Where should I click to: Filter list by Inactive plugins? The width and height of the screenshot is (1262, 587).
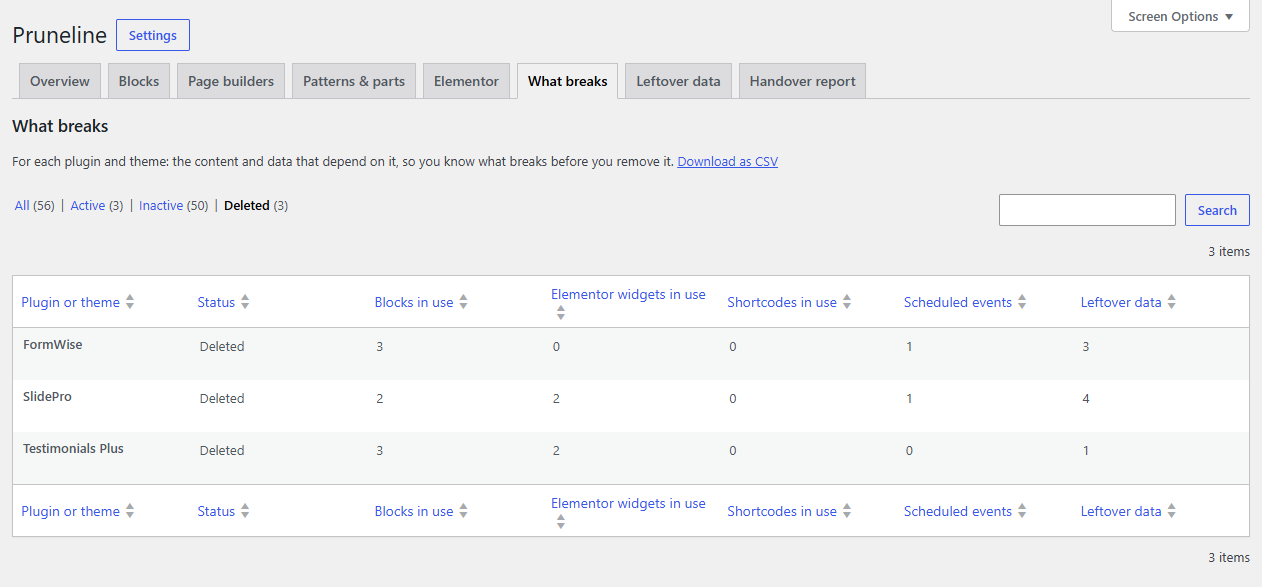tap(173, 205)
